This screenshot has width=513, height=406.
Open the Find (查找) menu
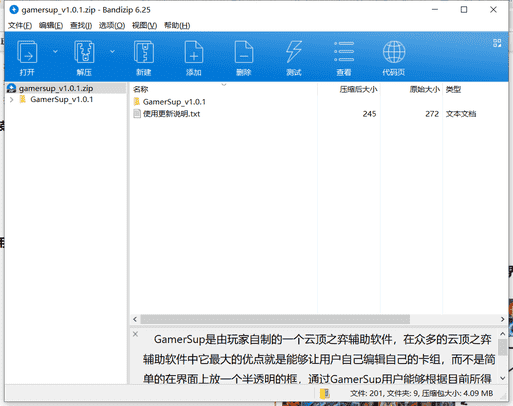[81, 25]
